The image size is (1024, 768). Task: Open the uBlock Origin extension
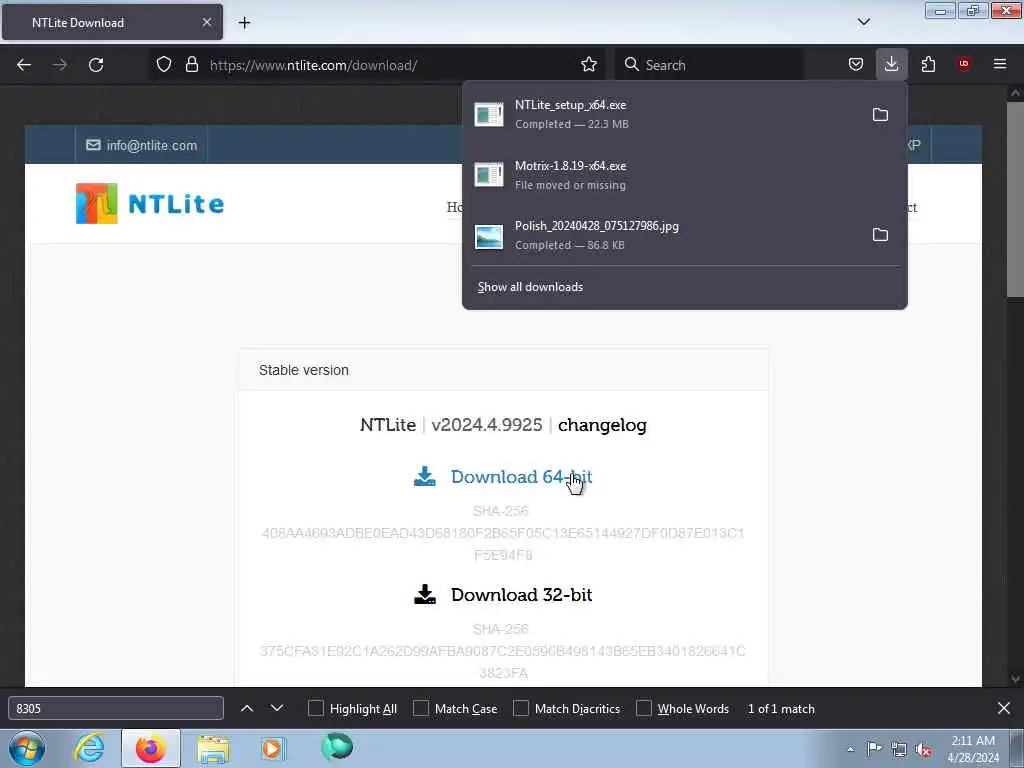pos(963,64)
